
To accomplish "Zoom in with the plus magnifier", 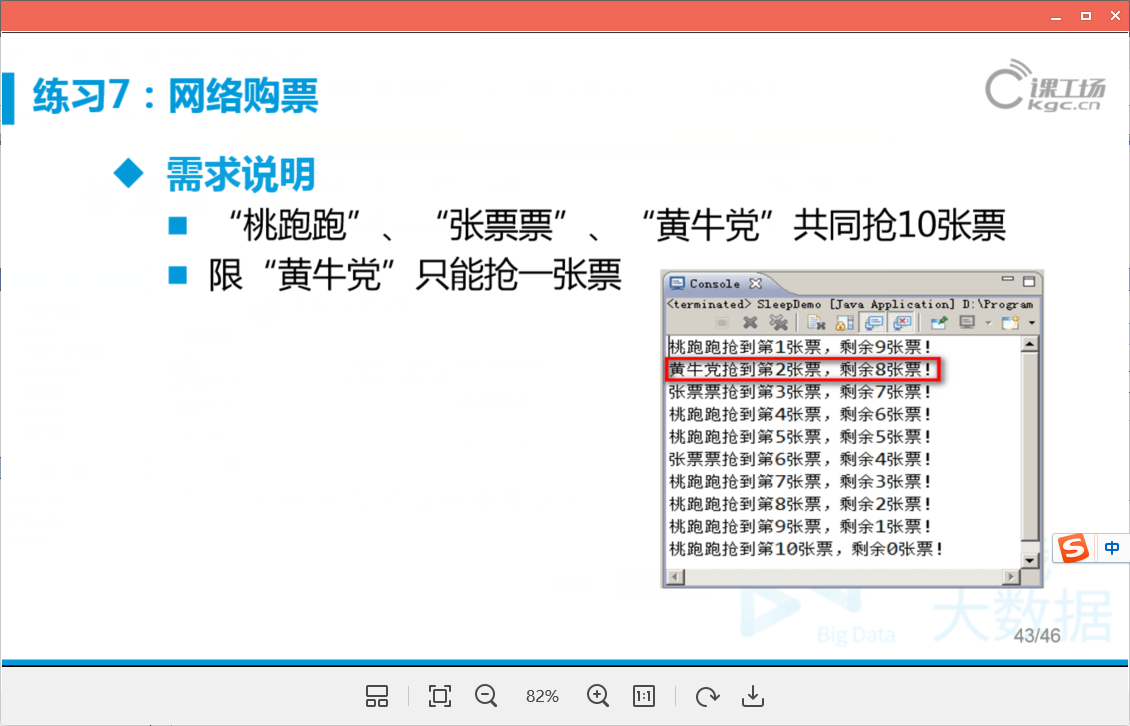I will point(598,696).
